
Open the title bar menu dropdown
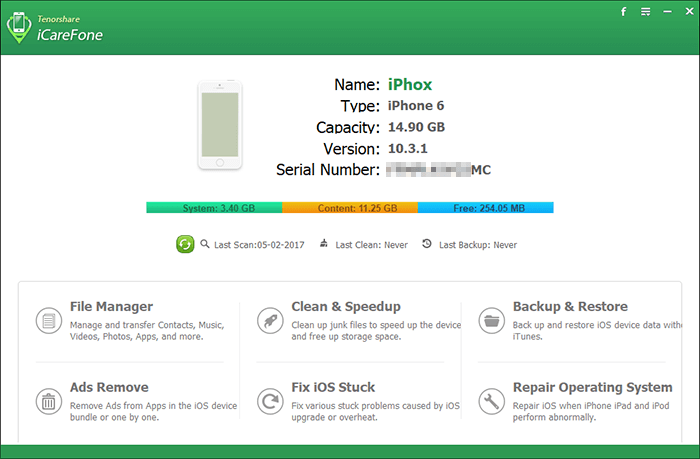pos(645,12)
